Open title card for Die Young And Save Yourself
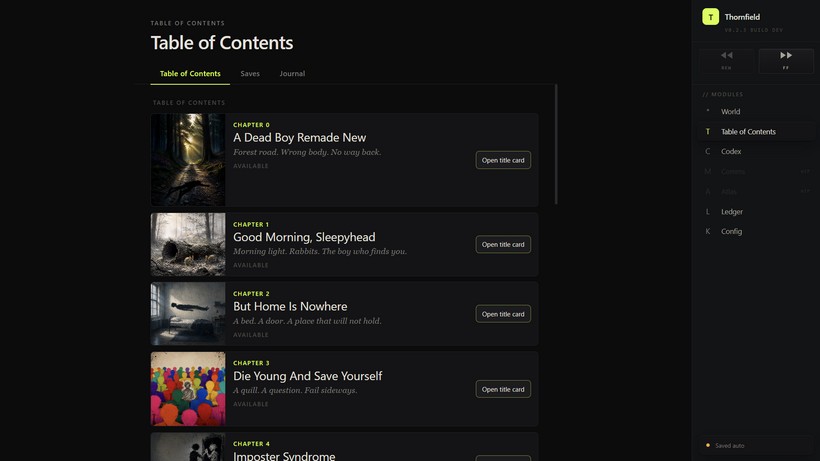820x461 pixels. [x=503, y=389]
